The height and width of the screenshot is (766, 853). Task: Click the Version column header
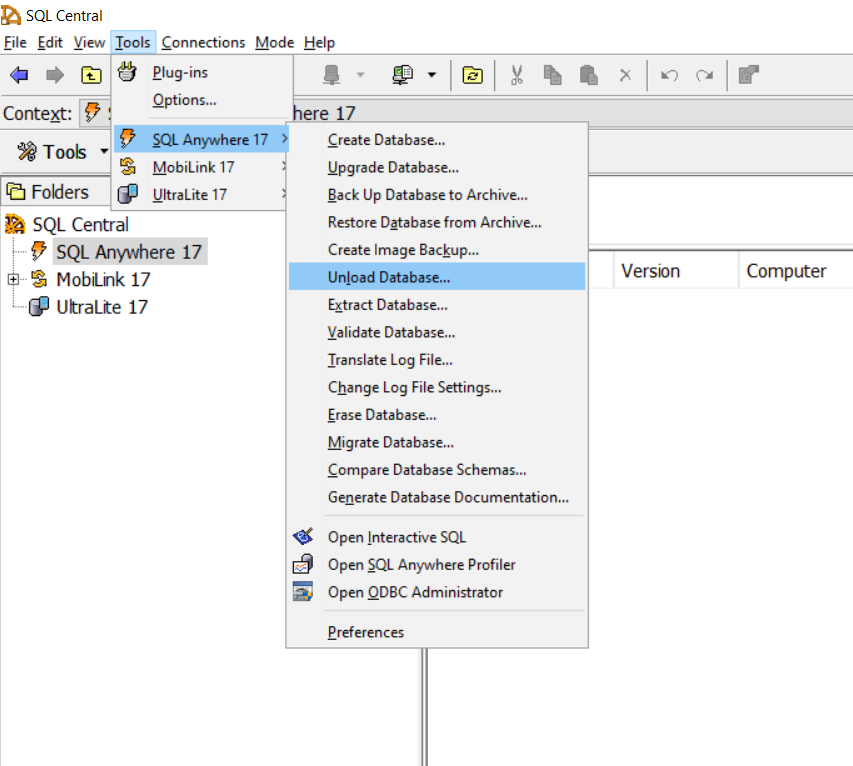pyautogui.click(x=676, y=270)
